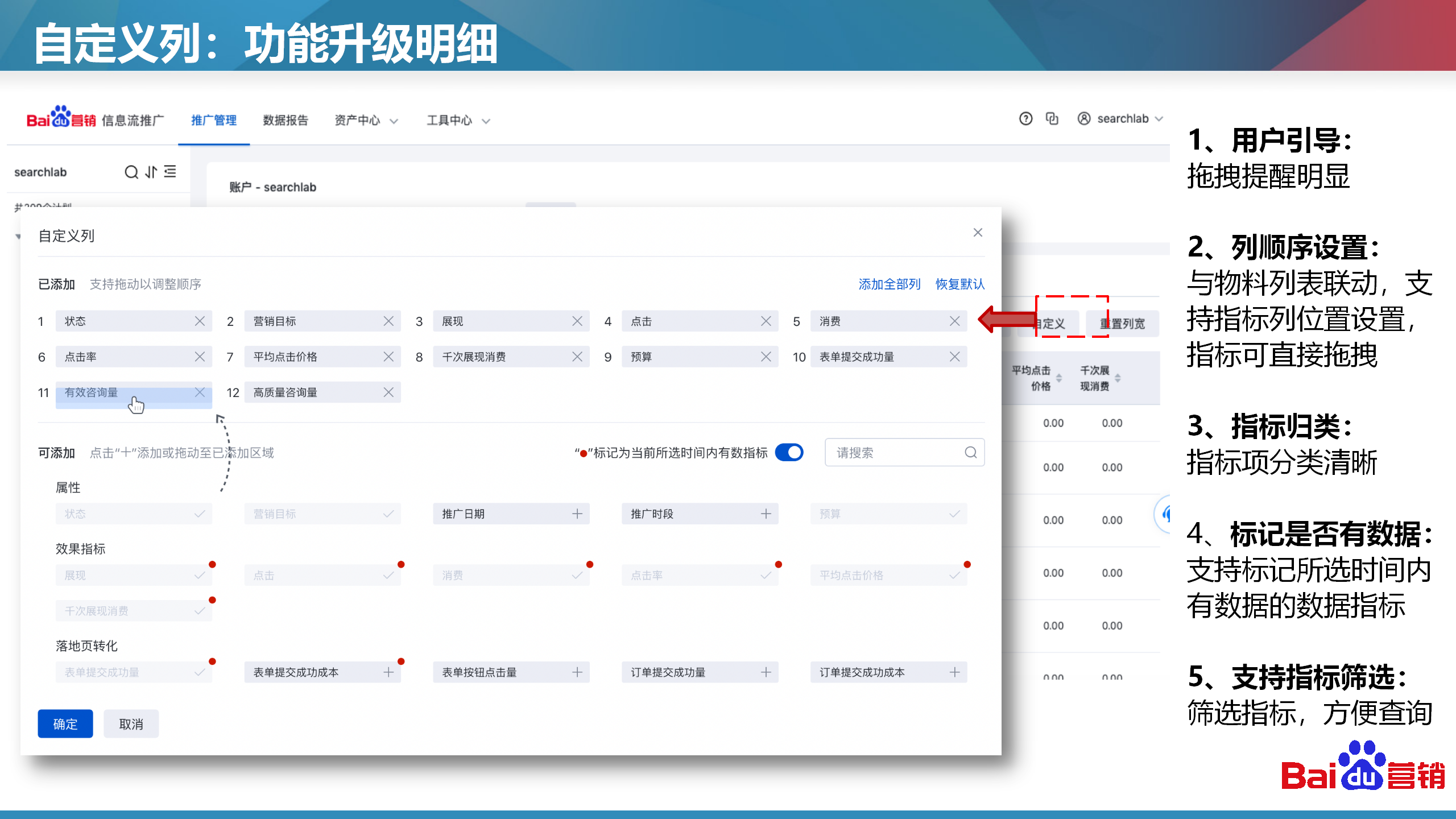Switch to 推广管理 tab
Viewport: 1456px width, 819px height.
(214, 121)
